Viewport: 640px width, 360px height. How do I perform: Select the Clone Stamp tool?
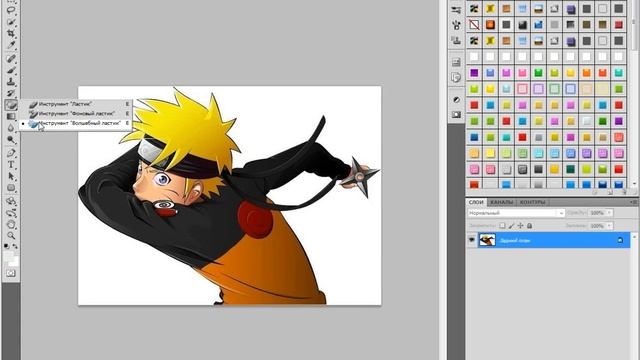[x=11, y=82]
